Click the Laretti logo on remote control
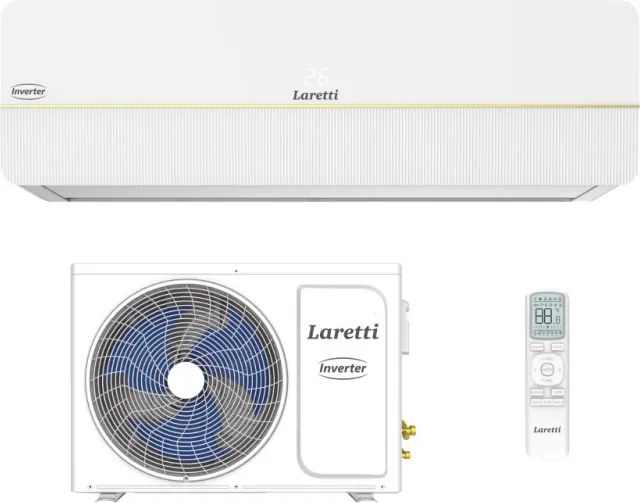 (547, 430)
